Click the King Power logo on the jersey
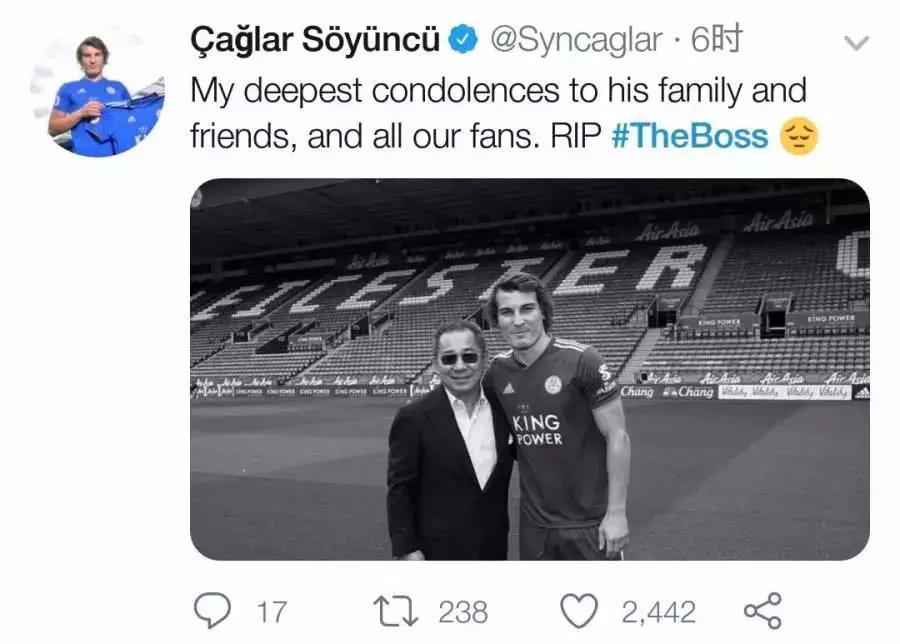The height and width of the screenshot is (644, 900). click(537, 430)
